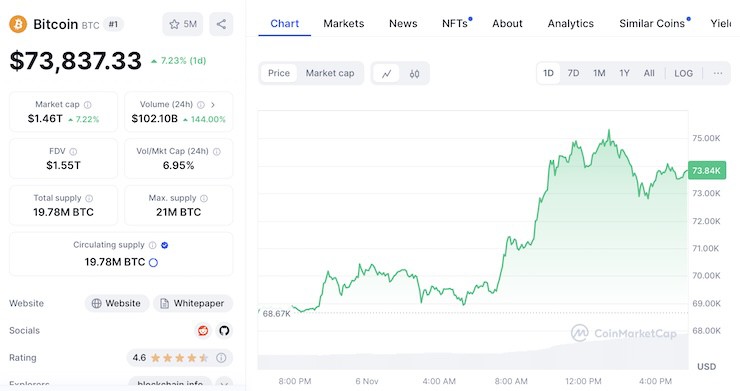This screenshot has height=391, width=740.
Task: Click the rating info icon
Action: tap(221, 358)
